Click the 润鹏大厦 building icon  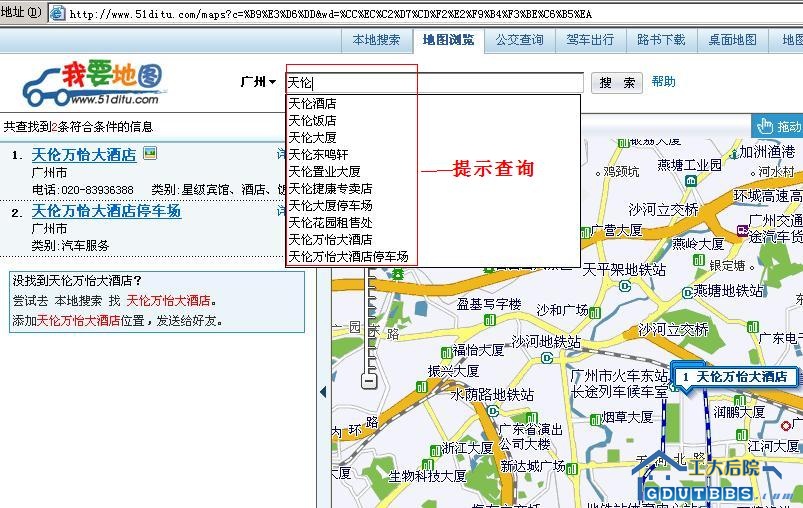(x=739, y=401)
